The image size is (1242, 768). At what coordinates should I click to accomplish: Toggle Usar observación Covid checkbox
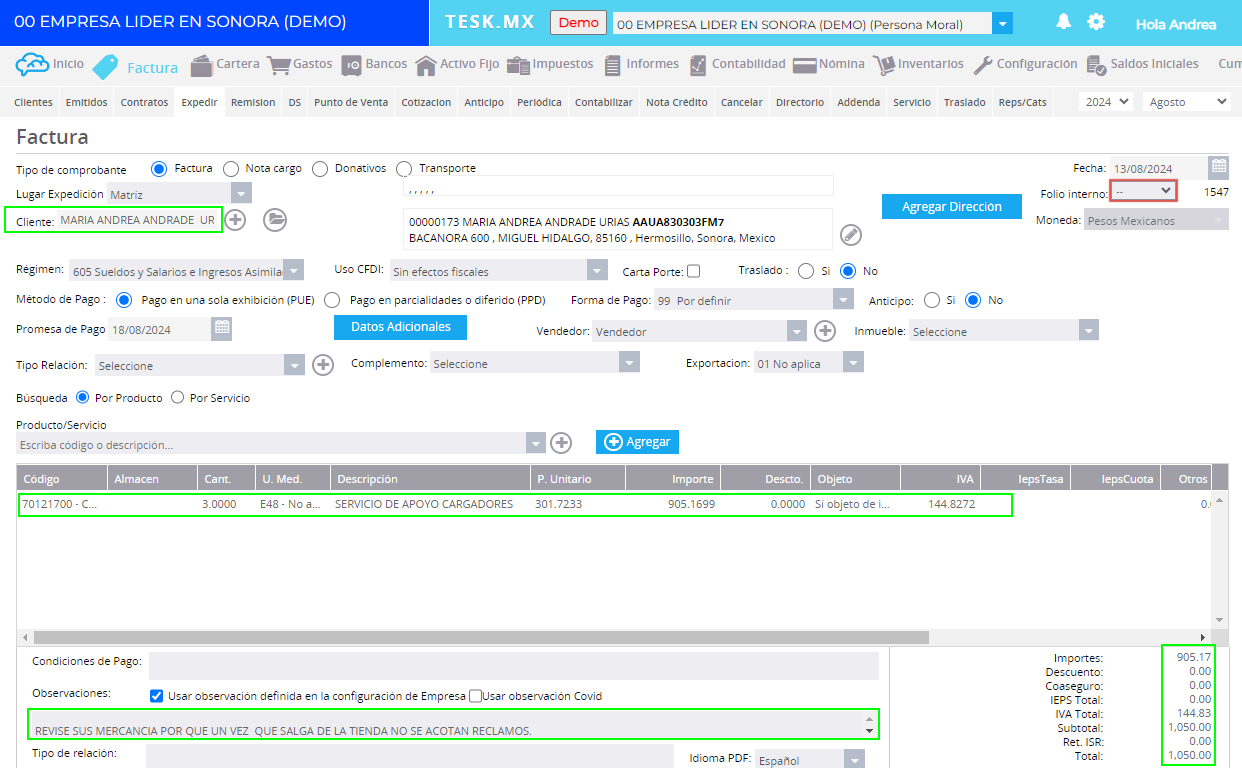click(475, 696)
